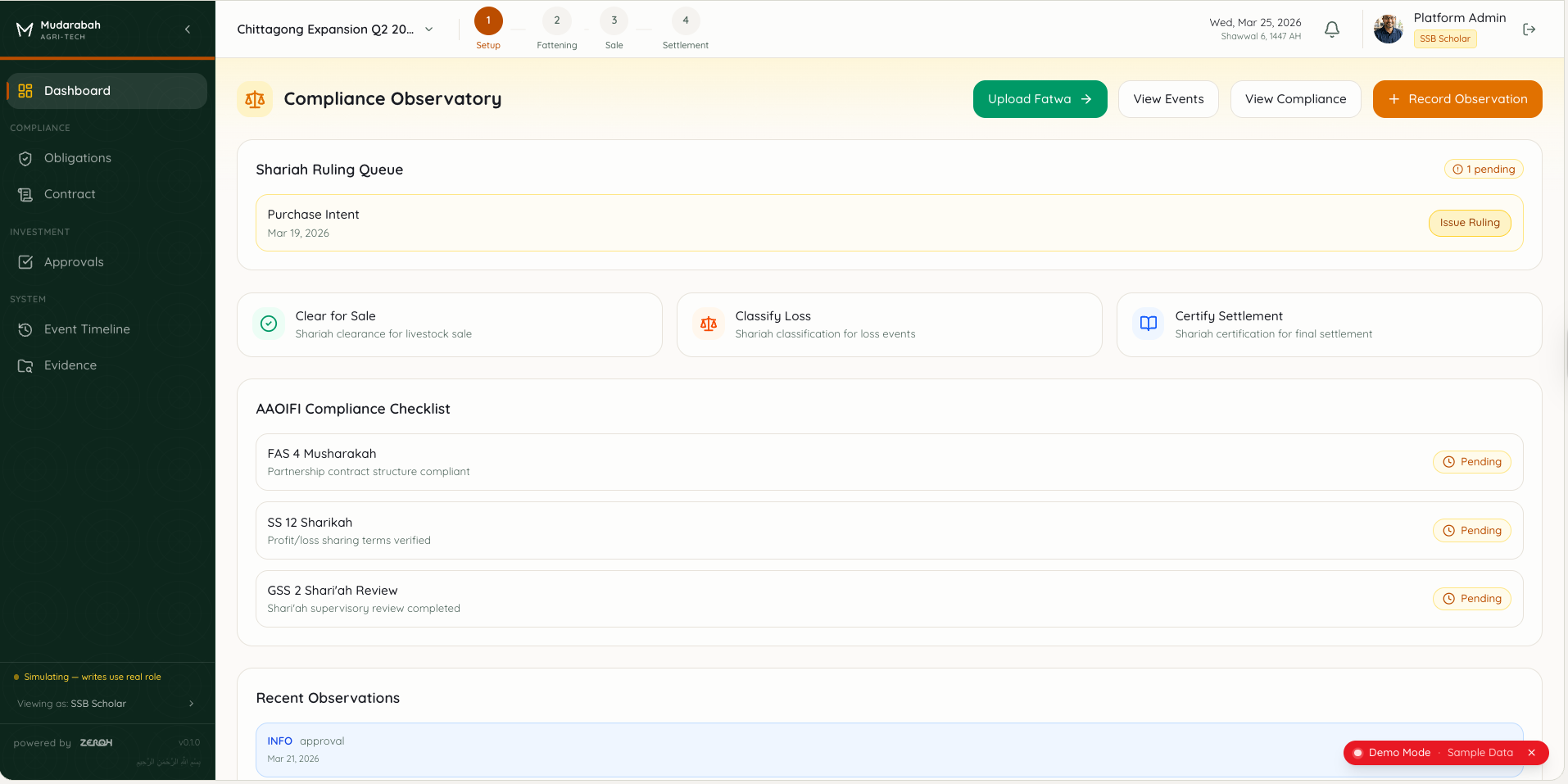Expand the Viewing as SSB Scholar selector

(x=107, y=703)
